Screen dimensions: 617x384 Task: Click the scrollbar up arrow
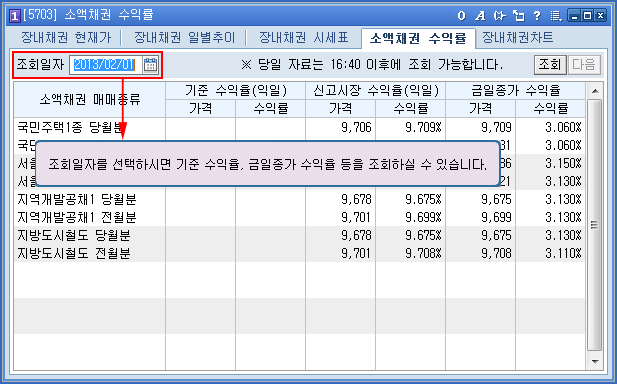(595, 91)
